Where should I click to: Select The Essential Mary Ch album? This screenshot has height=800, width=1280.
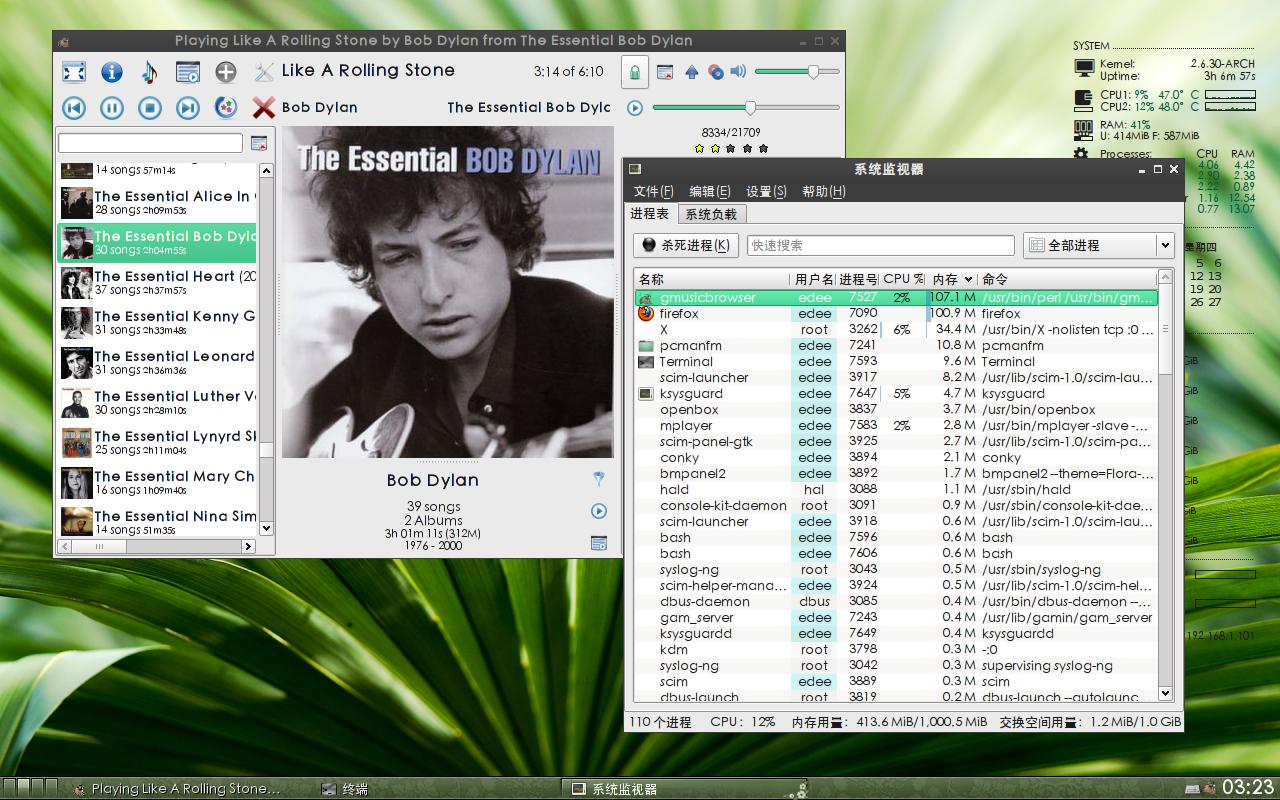click(x=158, y=483)
